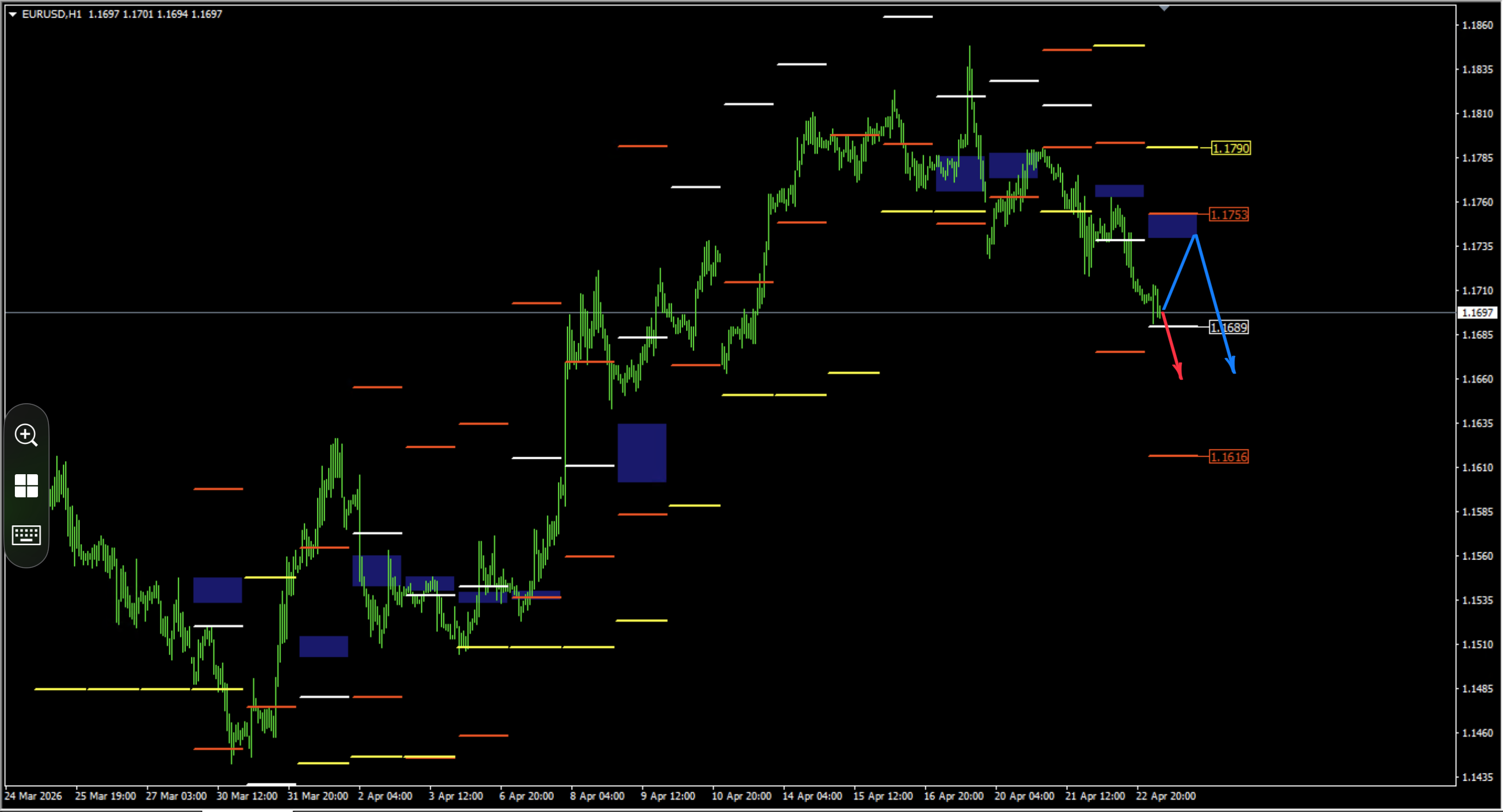Select the yellow 1.1790 price level label
This screenshot has height=812, width=1503.
(1231, 148)
